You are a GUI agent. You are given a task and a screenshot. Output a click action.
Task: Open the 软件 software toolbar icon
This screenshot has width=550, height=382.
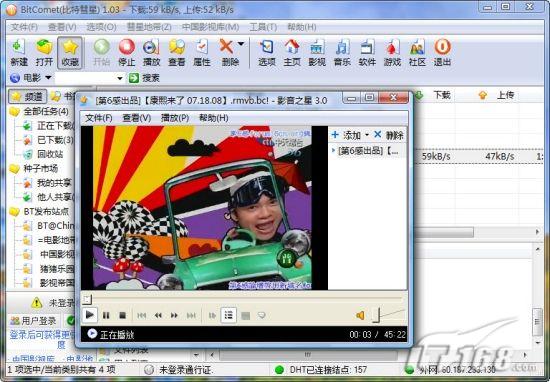[x=367, y=53]
